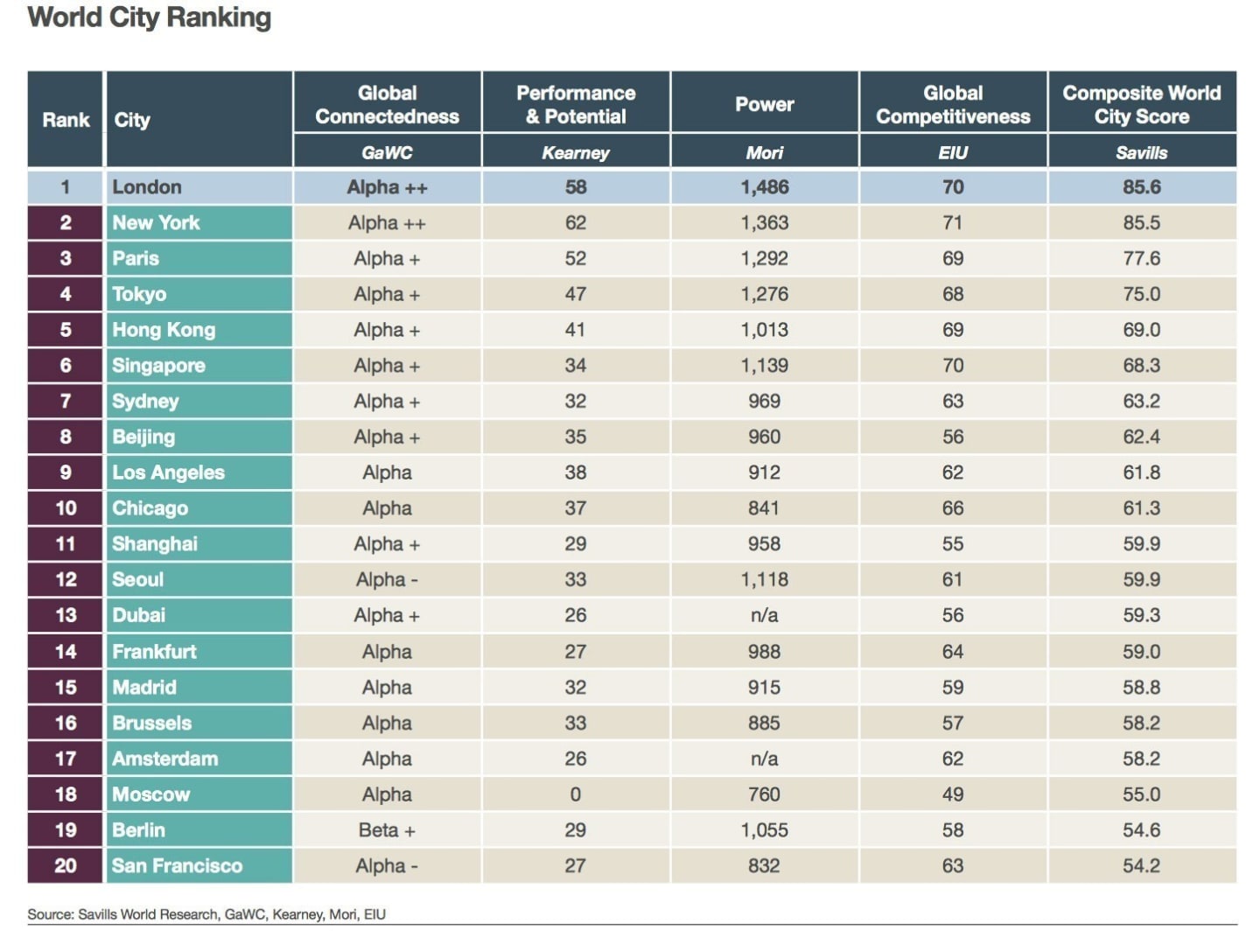
Task: Select the New York row name
Action: pos(199,222)
